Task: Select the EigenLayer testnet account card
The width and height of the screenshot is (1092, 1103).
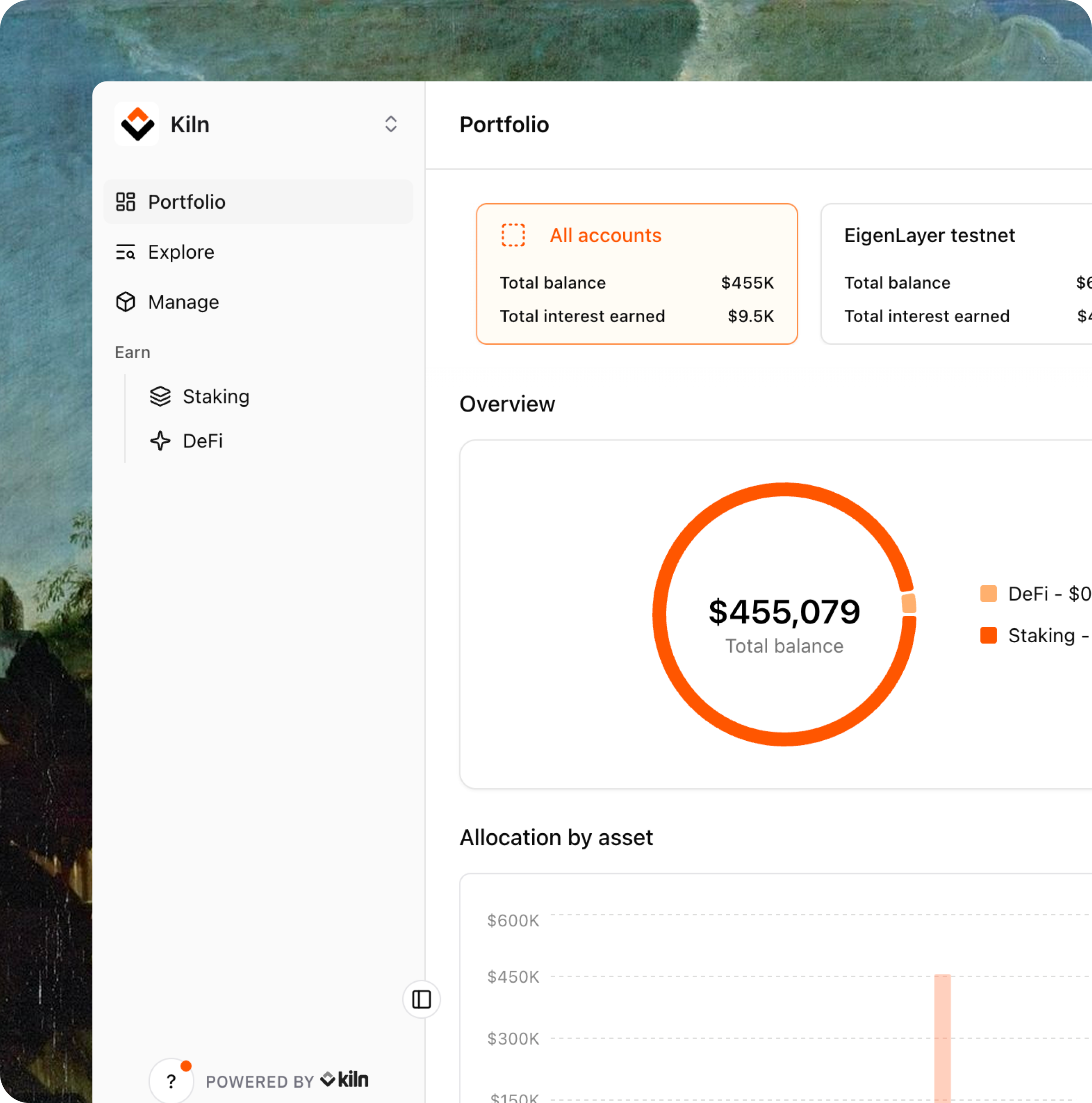Action: pos(956,274)
